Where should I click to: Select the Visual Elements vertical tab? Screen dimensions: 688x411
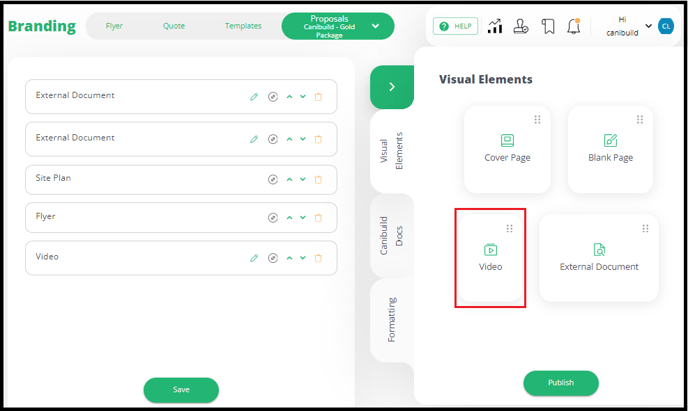[x=391, y=151]
